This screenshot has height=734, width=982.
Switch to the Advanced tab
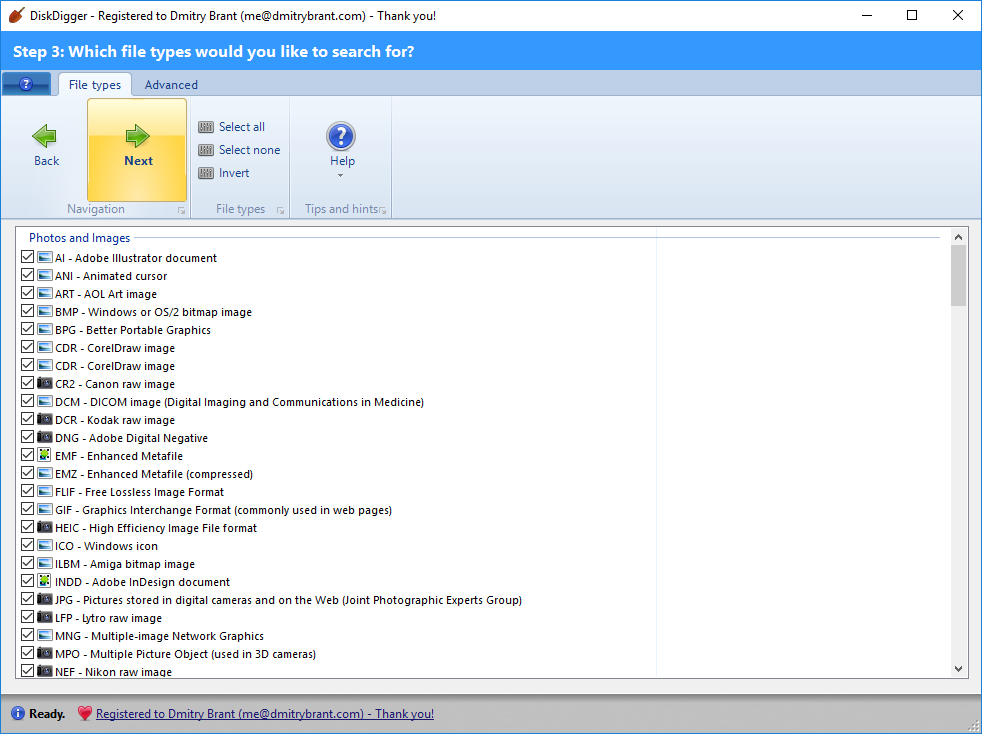click(171, 85)
